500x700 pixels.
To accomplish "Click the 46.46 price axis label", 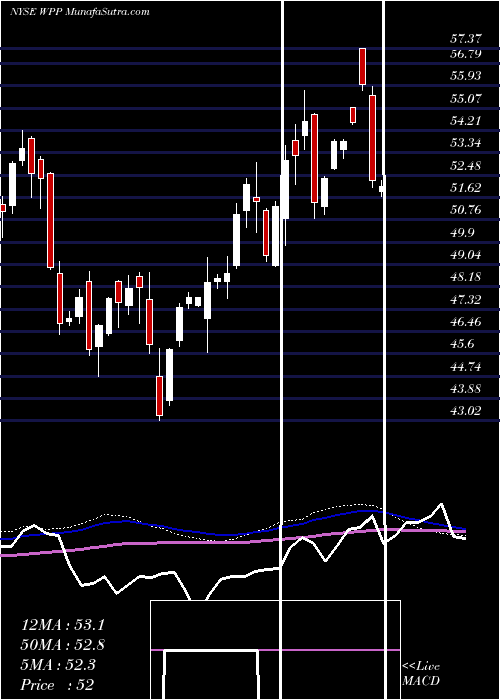I will (x=466, y=321).
